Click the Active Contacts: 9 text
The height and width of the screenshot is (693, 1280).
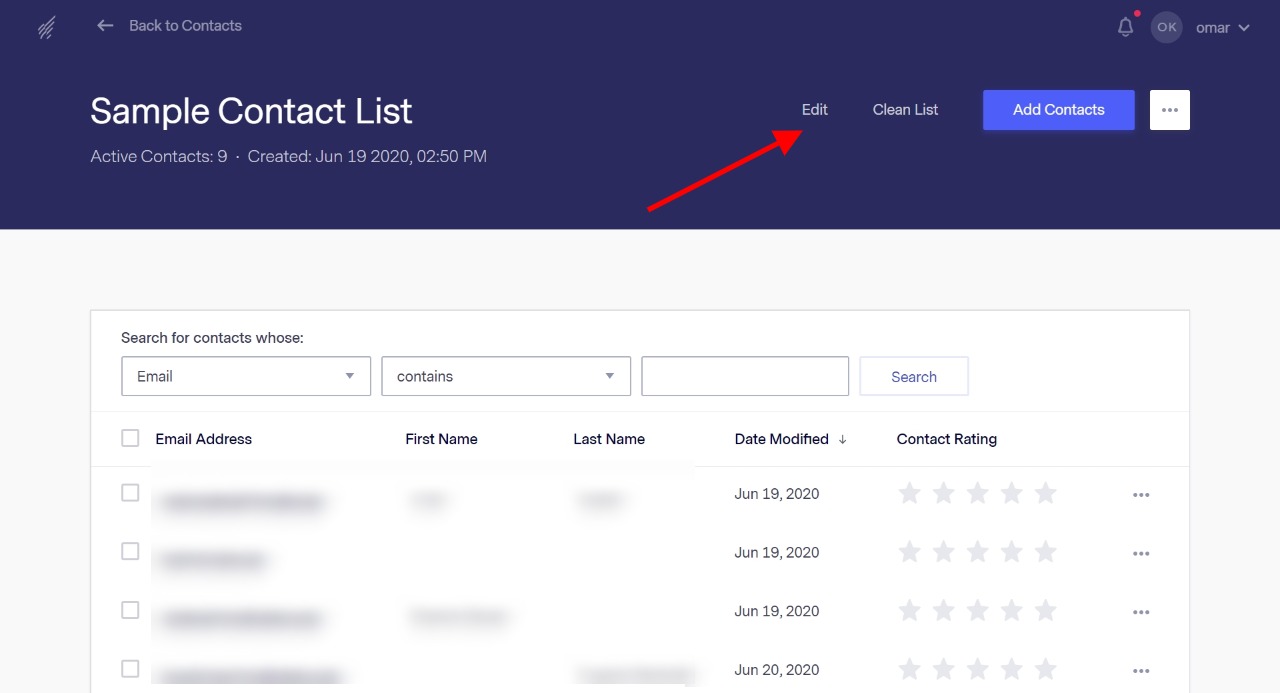(159, 157)
